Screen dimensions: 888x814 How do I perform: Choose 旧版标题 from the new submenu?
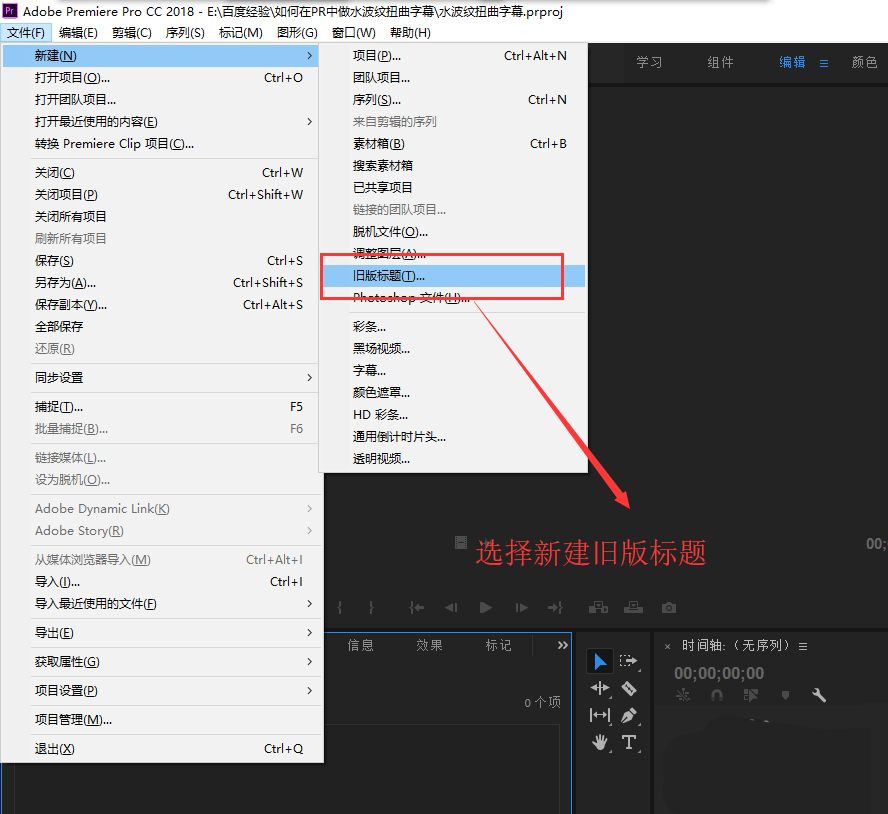452,276
